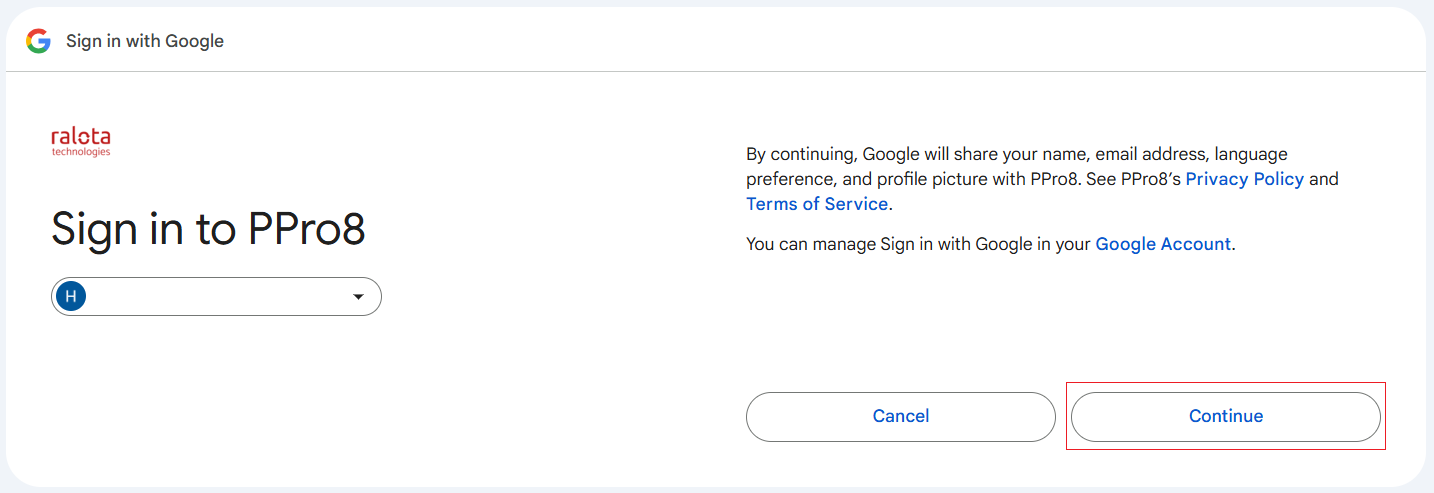The width and height of the screenshot is (1434, 493).
Task: Expand the account selector arrow
Action: tap(358, 297)
